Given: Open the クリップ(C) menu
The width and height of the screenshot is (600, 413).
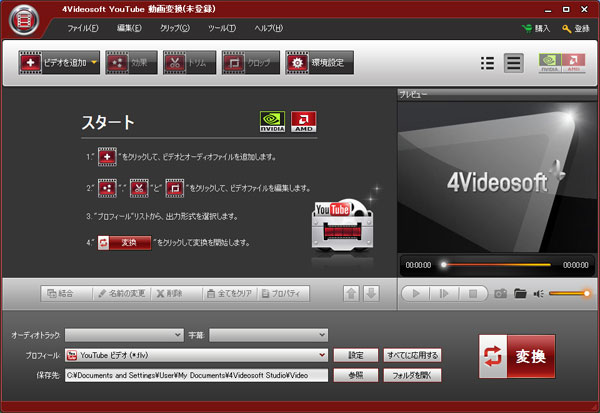Looking at the screenshot, I should pyautogui.click(x=174, y=28).
